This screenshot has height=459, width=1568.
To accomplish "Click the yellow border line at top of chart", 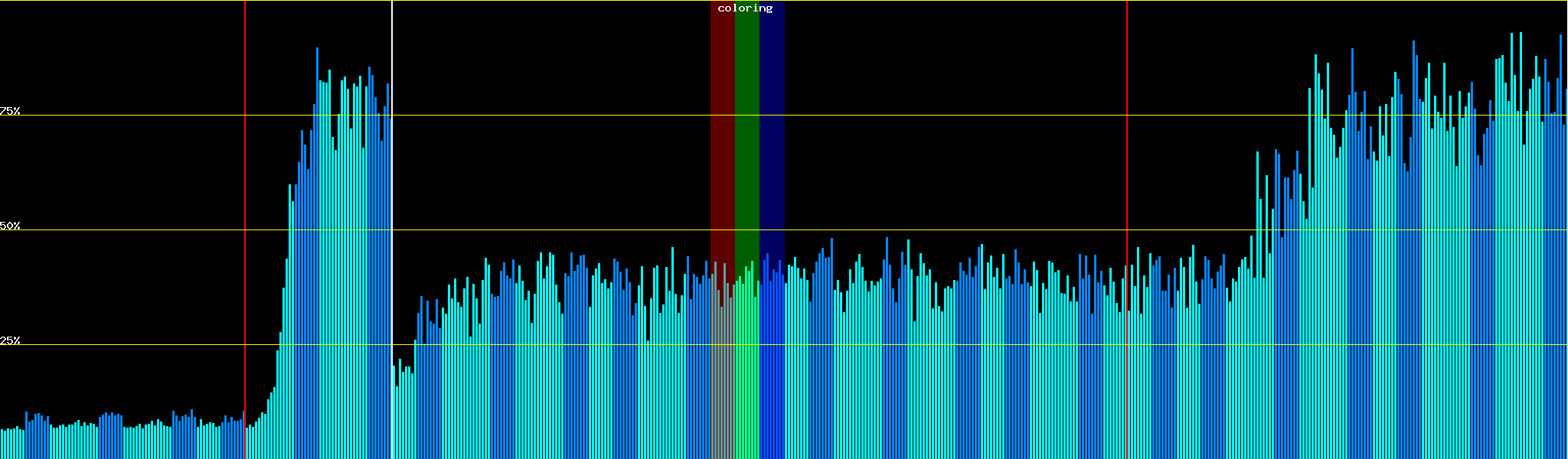I will coord(919,1).
